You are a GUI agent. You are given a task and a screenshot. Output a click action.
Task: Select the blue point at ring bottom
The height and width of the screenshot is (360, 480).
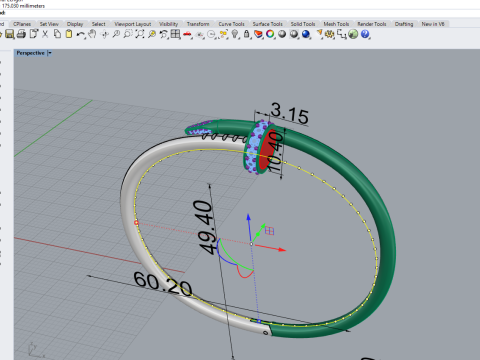(259, 321)
